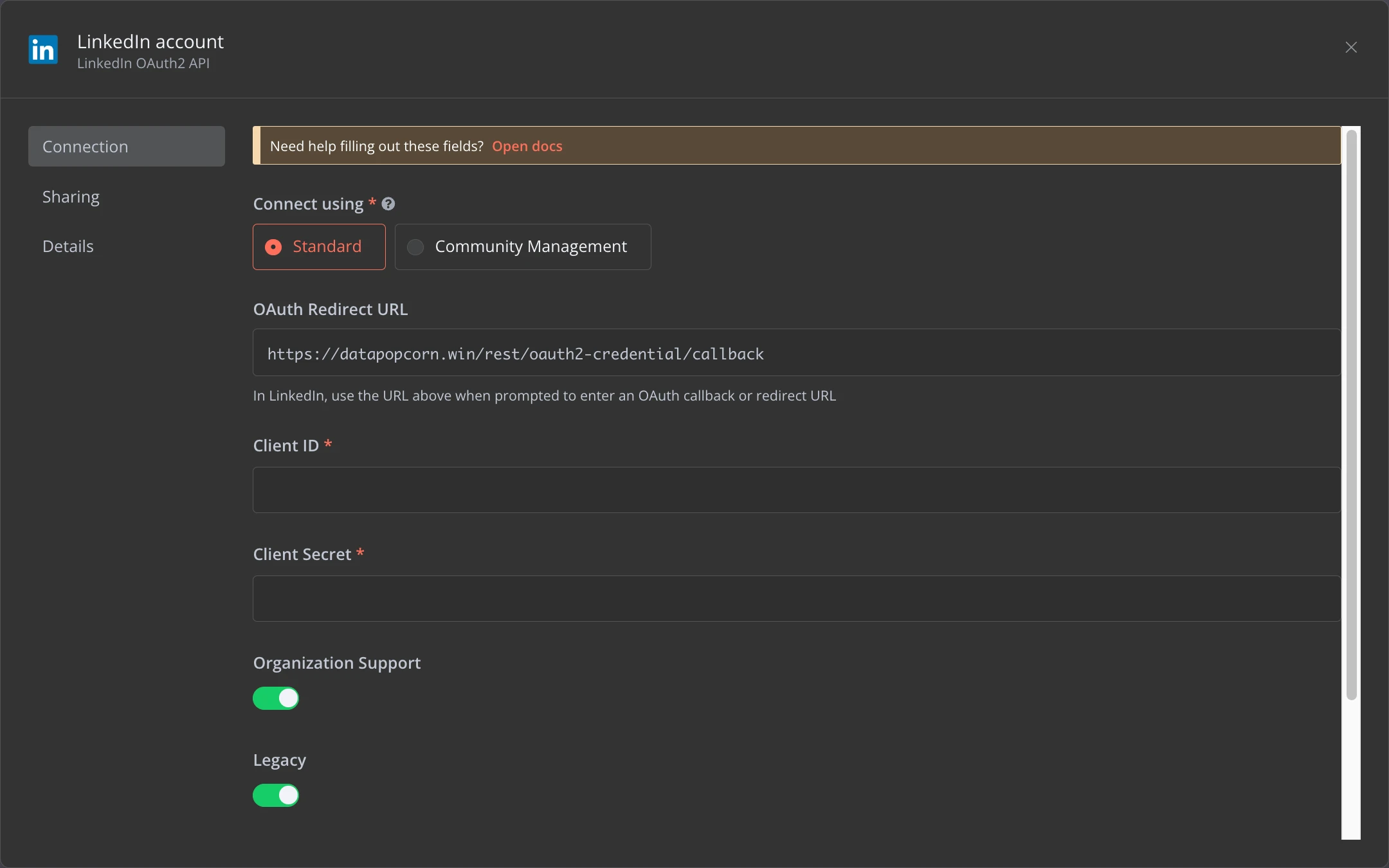Focus the Client ID input field

pos(797,490)
